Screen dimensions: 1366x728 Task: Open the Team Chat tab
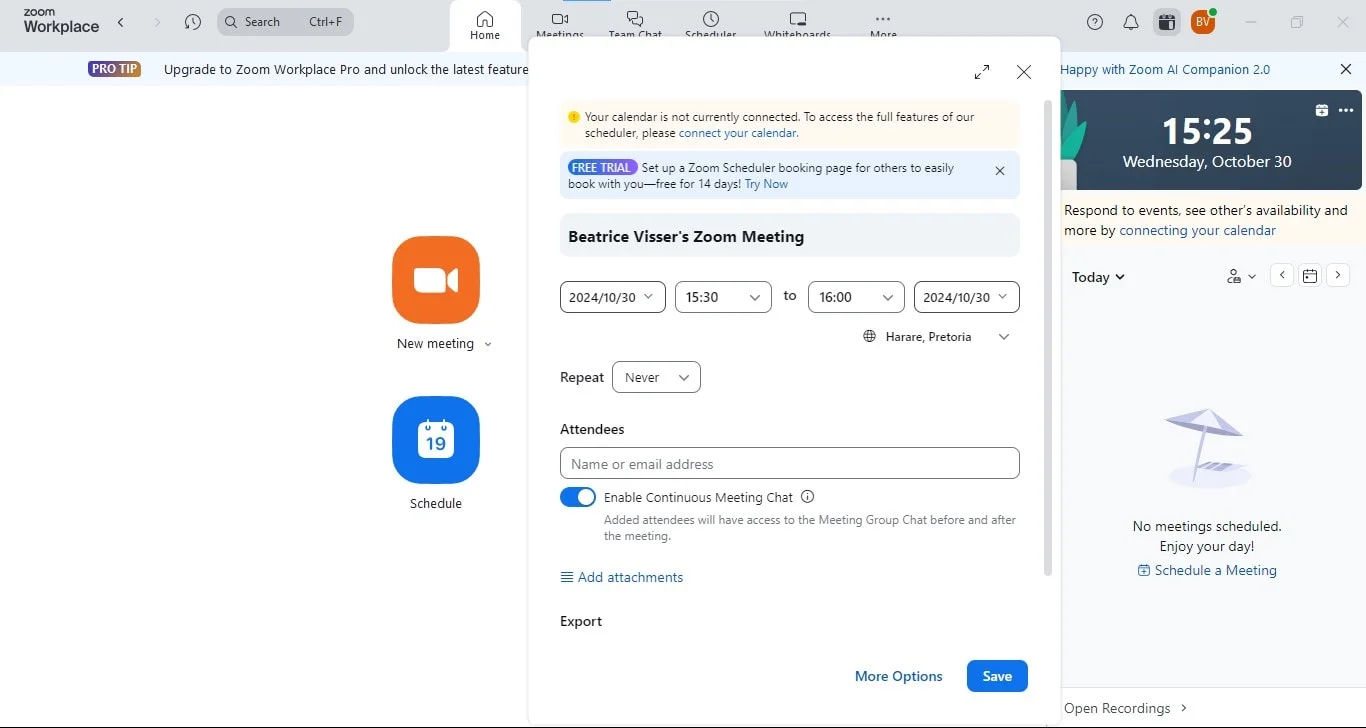pyautogui.click(x=635, y=26)
